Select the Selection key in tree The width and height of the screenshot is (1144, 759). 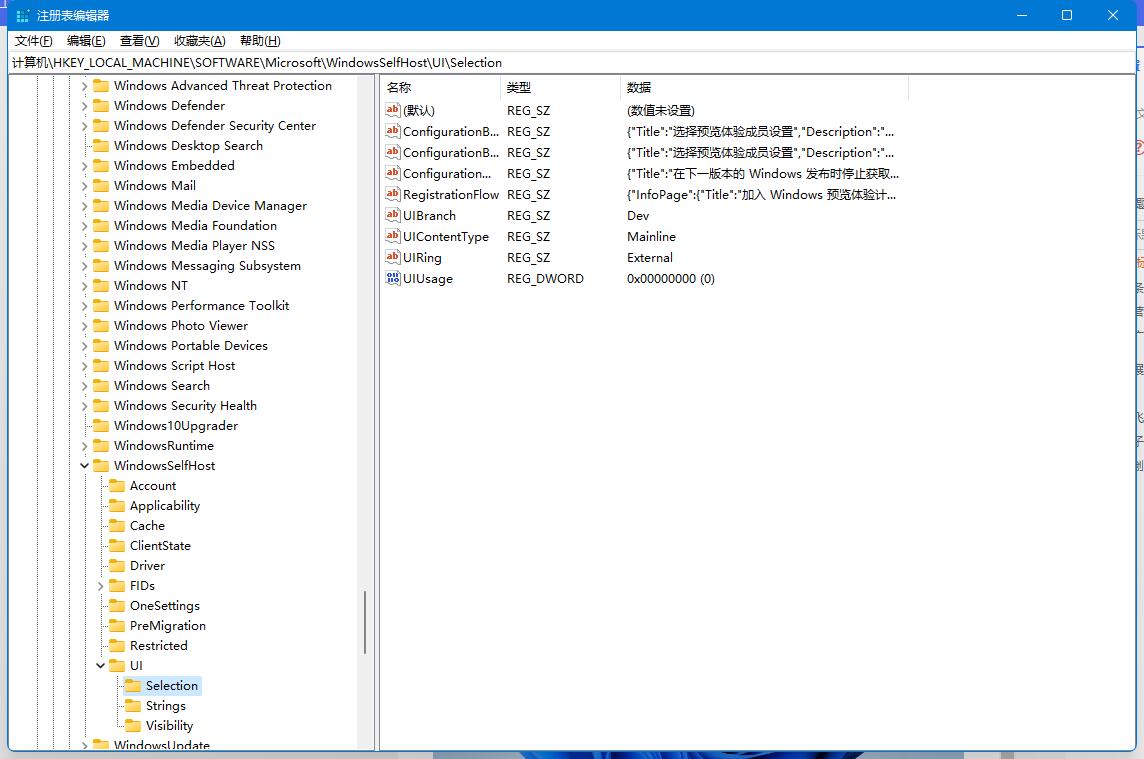pyautogui.click(x=171, y=685)
